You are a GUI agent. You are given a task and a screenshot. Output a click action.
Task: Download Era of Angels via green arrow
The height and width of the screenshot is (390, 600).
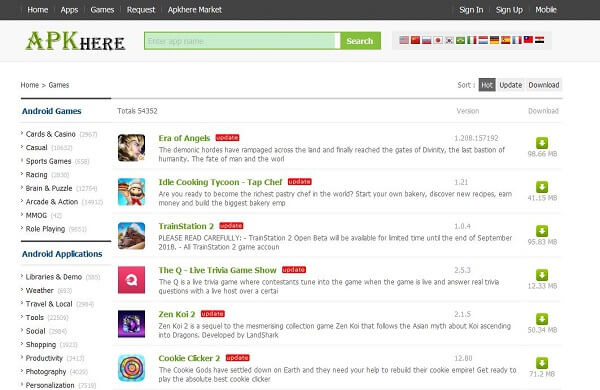click(x=542, y=143)
